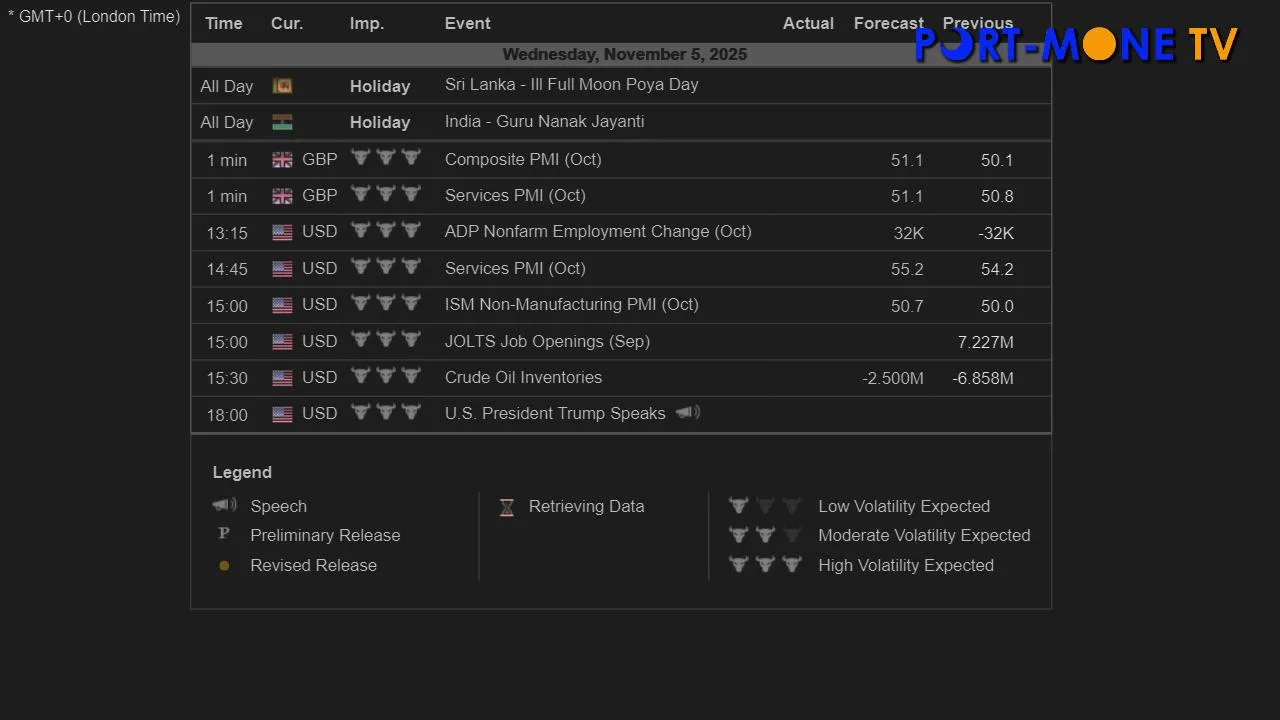
Task: Click importance bulls for Crude Oil Inventories
Action: click(x=386, y=376)
